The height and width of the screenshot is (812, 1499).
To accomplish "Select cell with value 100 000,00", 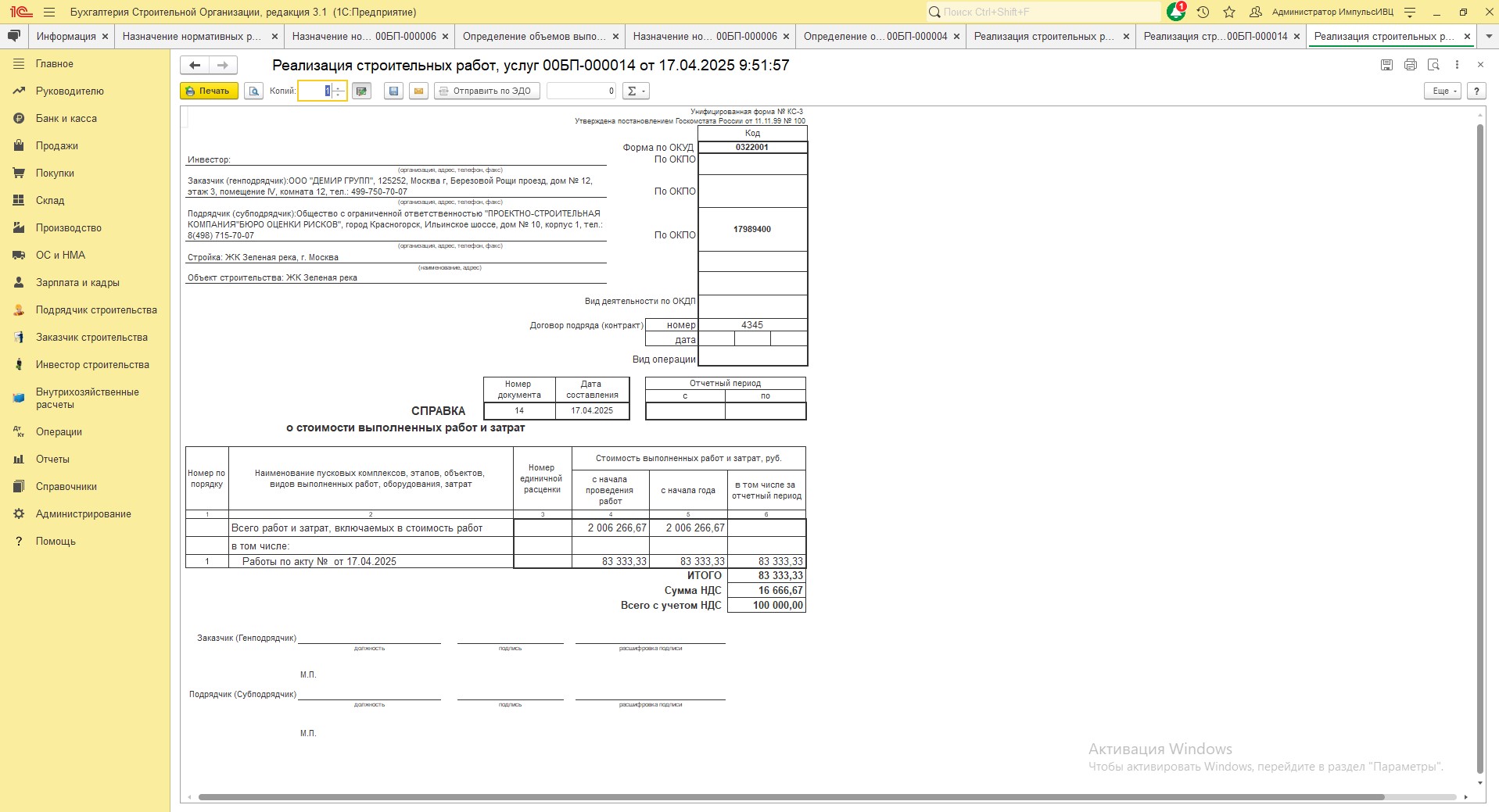I will point(766,606).
